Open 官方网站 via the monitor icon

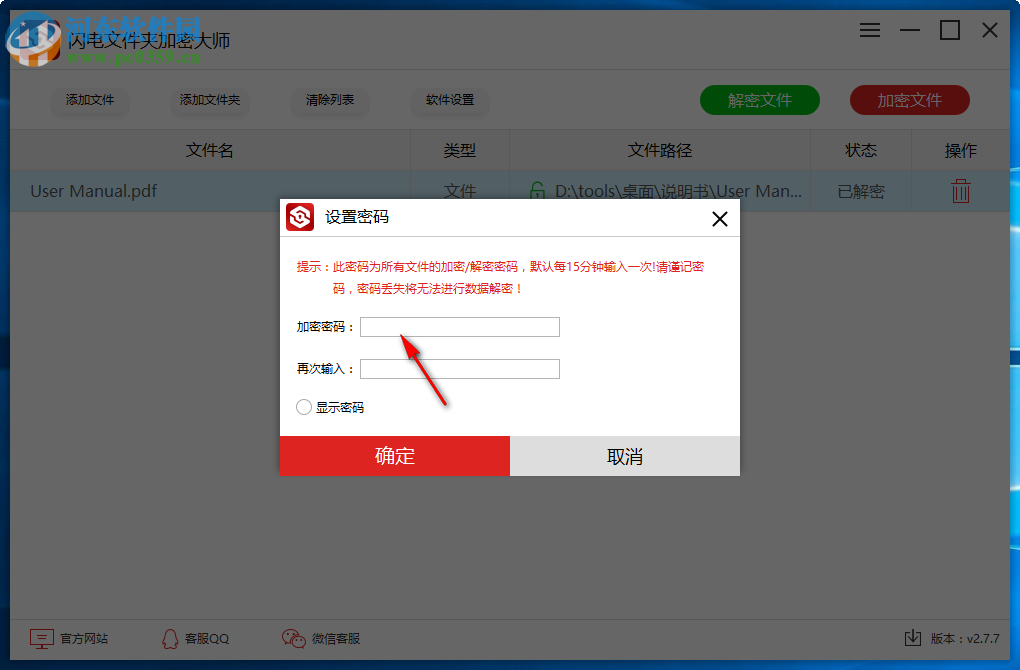[41, 638]
